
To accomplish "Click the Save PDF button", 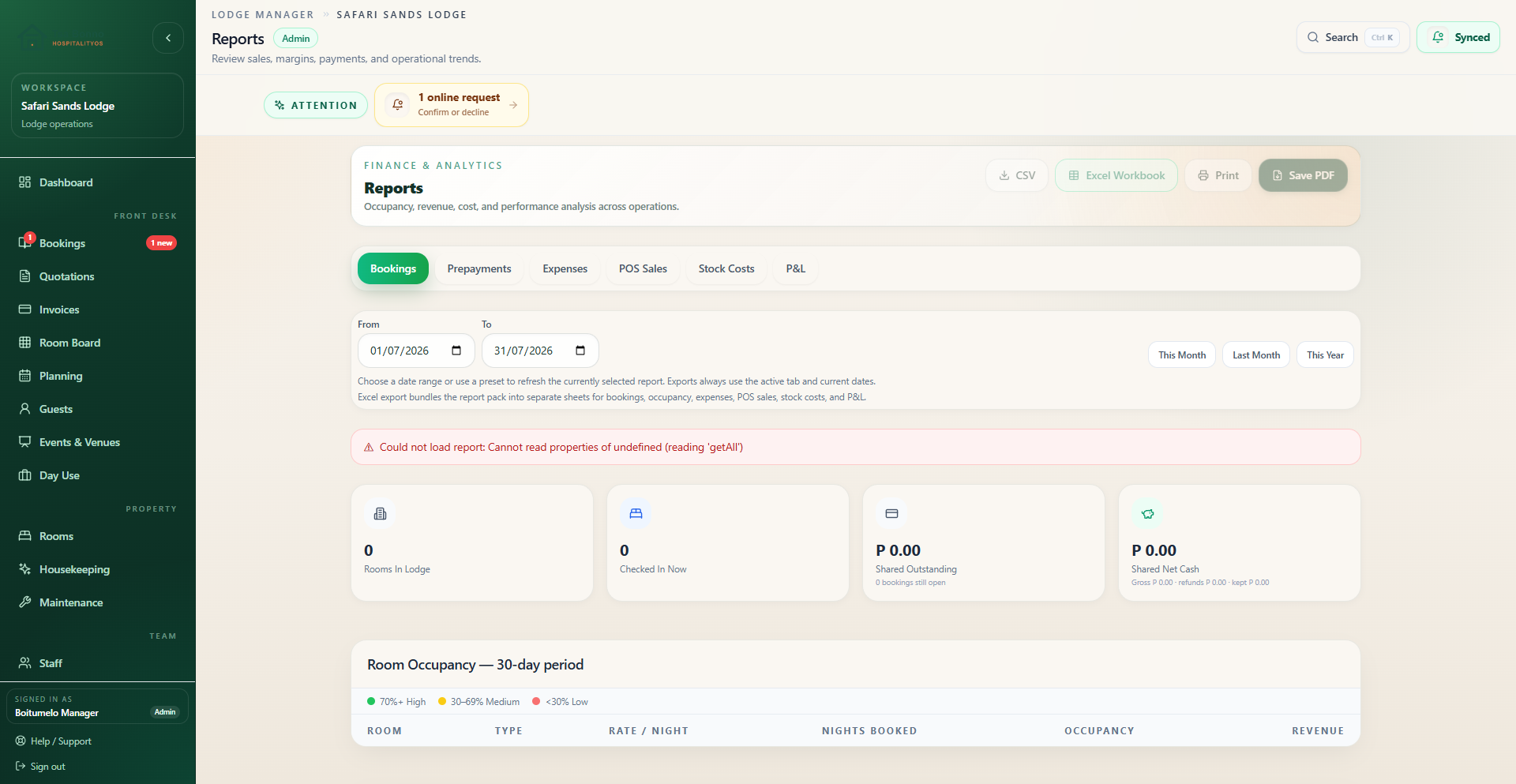I will (1303, 175).
